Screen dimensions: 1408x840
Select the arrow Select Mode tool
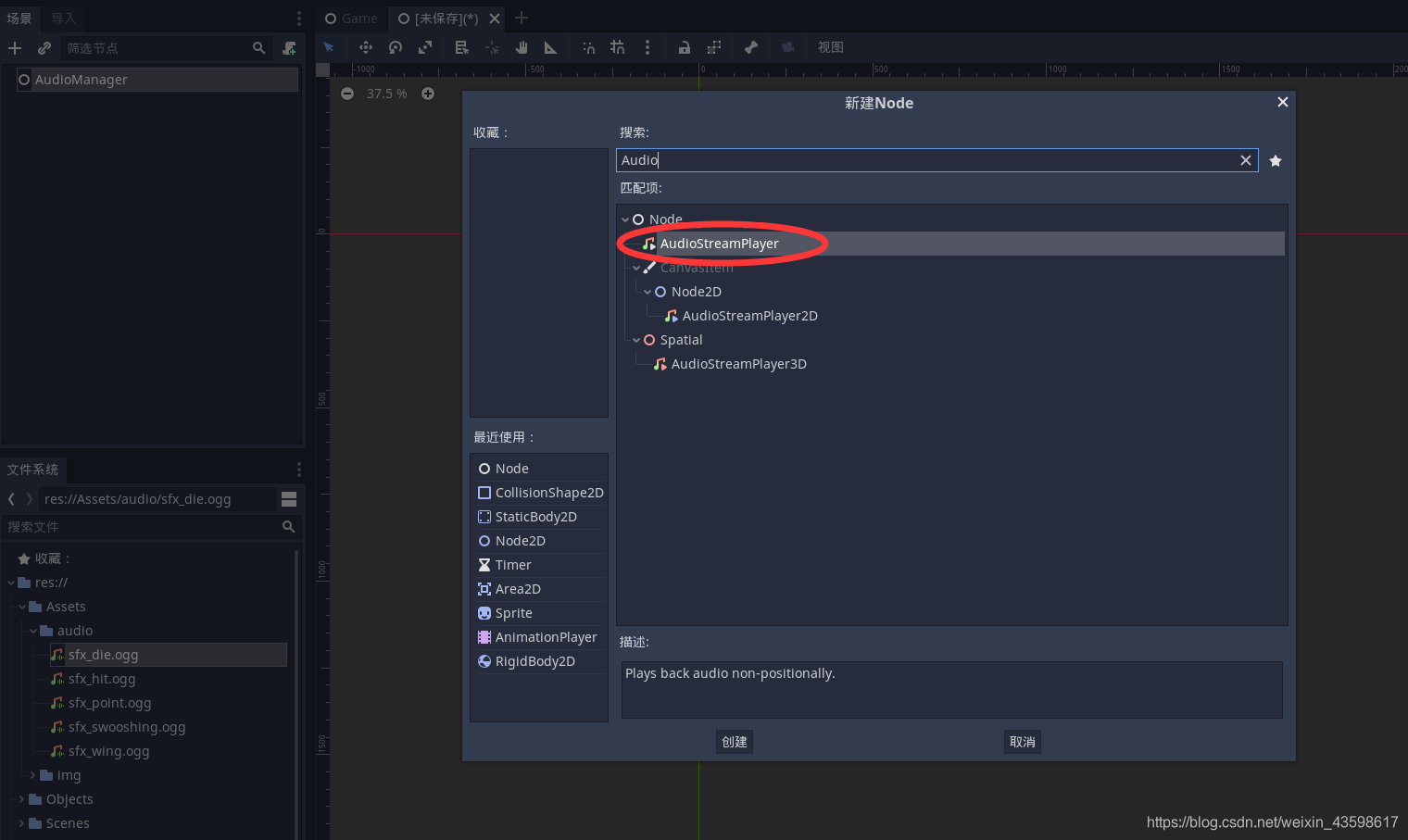(x=329, y=47)
